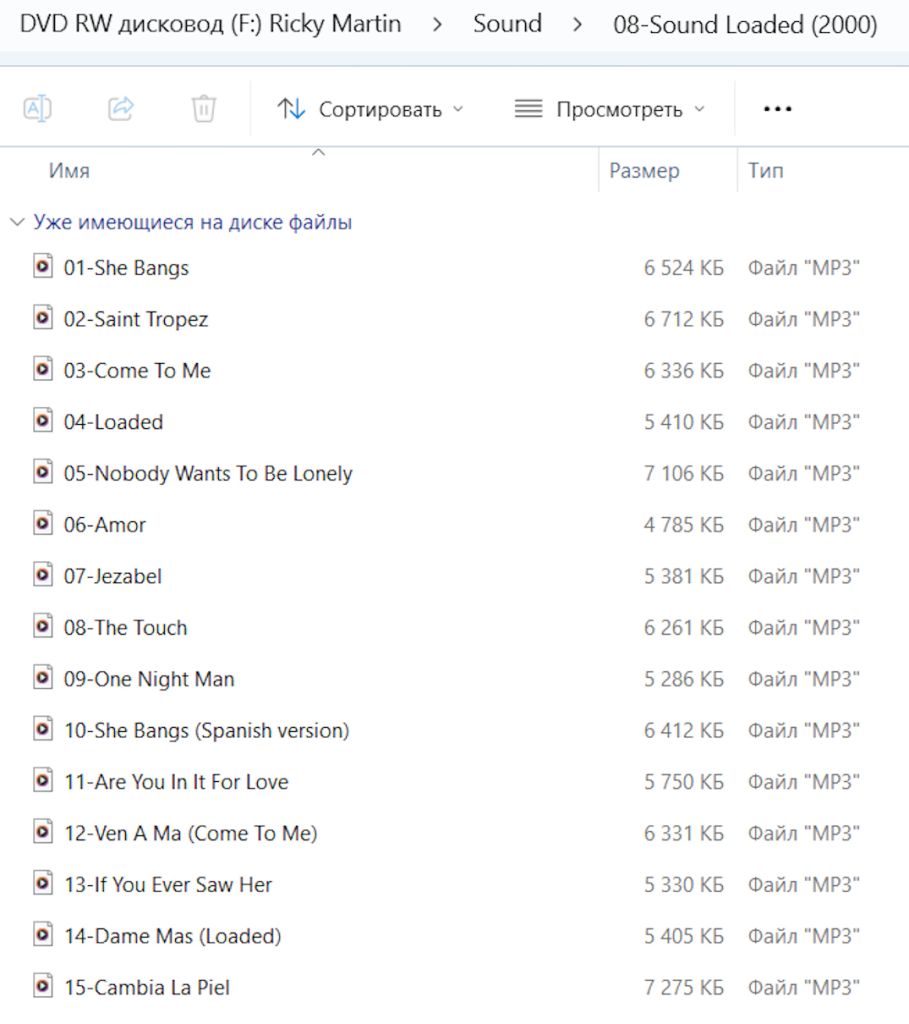Click the 6 524 КБ size value
This screenshot has height=1024, width=909.
[x=684, y=268]
